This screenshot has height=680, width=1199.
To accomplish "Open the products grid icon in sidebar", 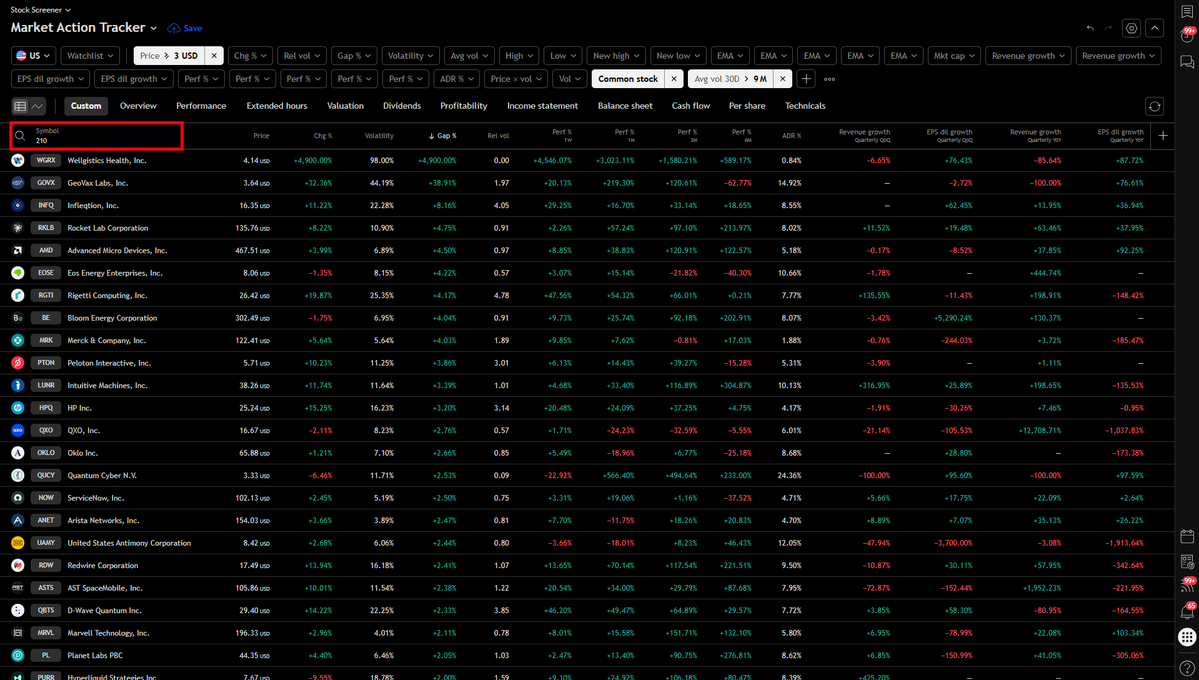I will point(1187,636).
